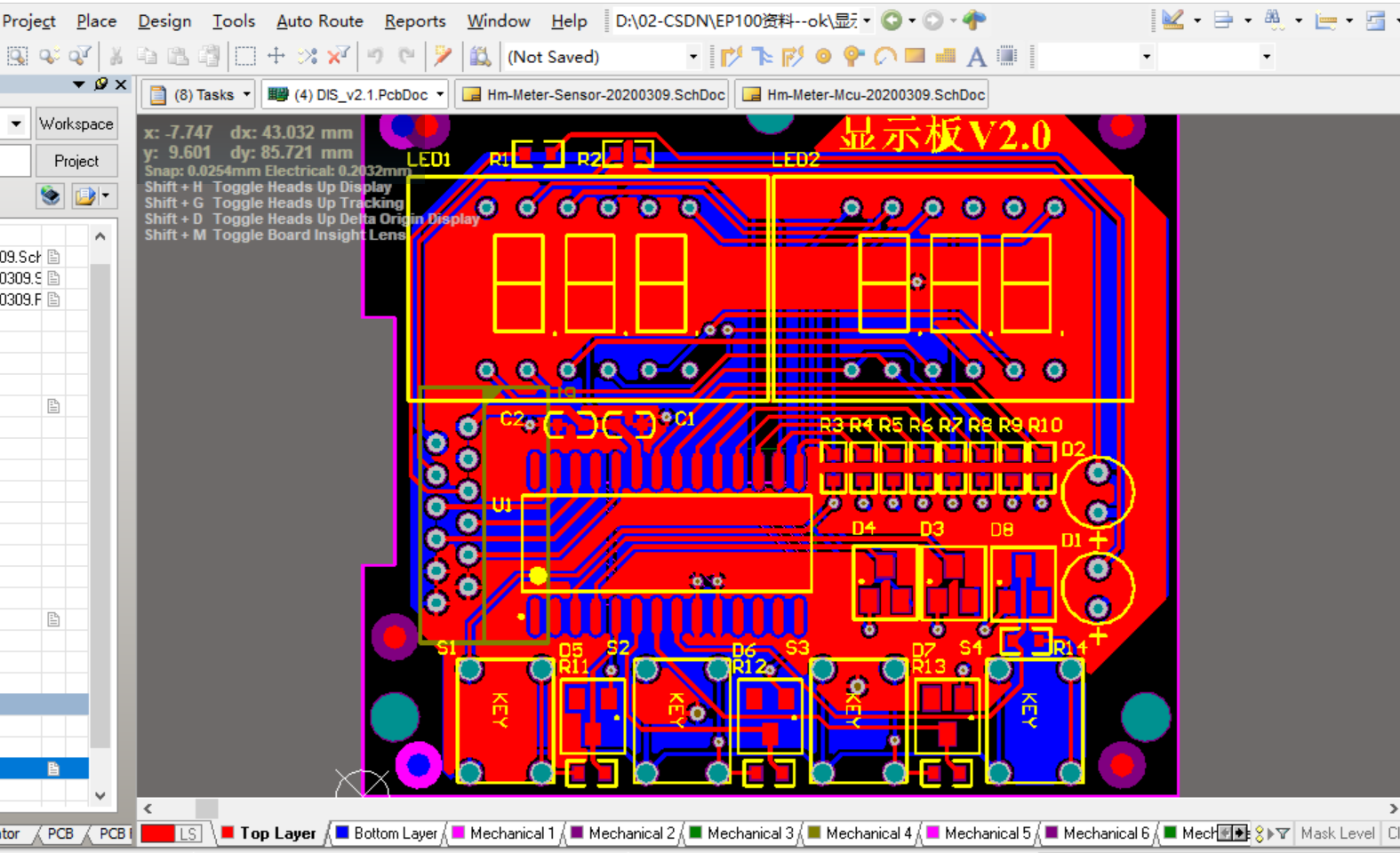Open the PCB panel tab at bottom-left
Image resolution: width=1400 pixels, height=853 pixels.
click(60, 833)
